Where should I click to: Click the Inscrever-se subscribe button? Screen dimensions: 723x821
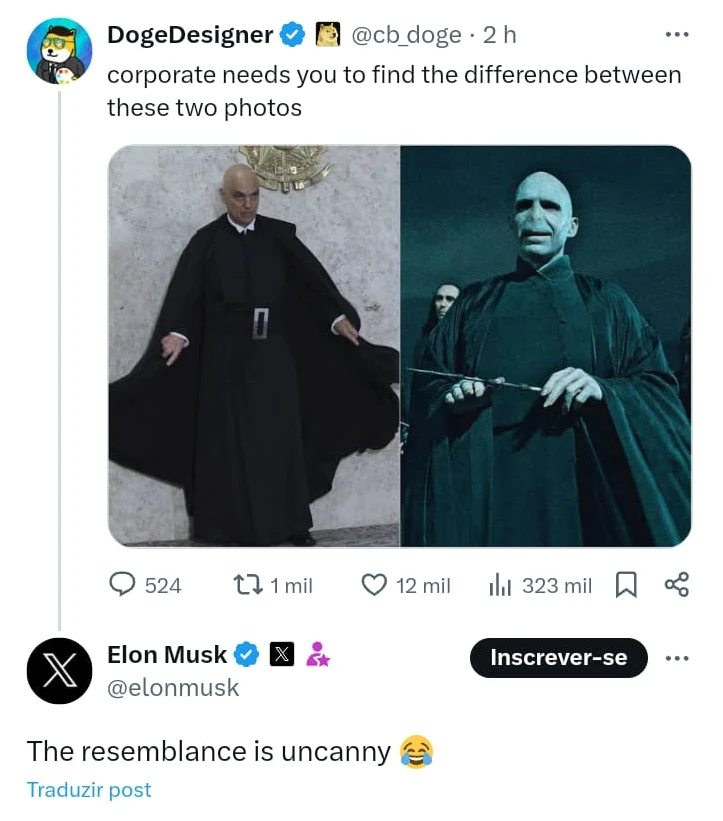pyautogui.click(x=559, y=658)
